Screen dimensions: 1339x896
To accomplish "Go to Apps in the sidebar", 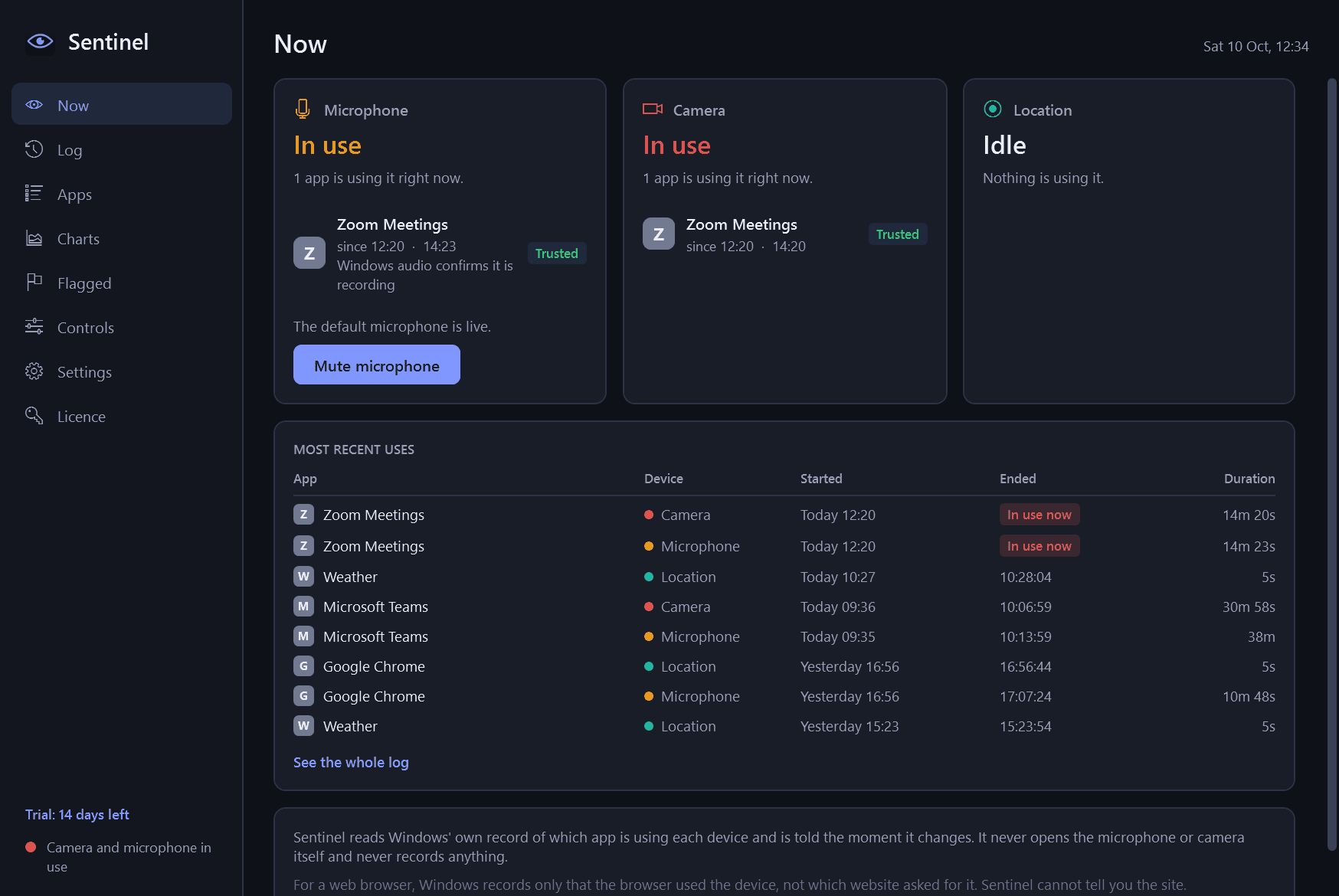I will (x=122, y=194).
